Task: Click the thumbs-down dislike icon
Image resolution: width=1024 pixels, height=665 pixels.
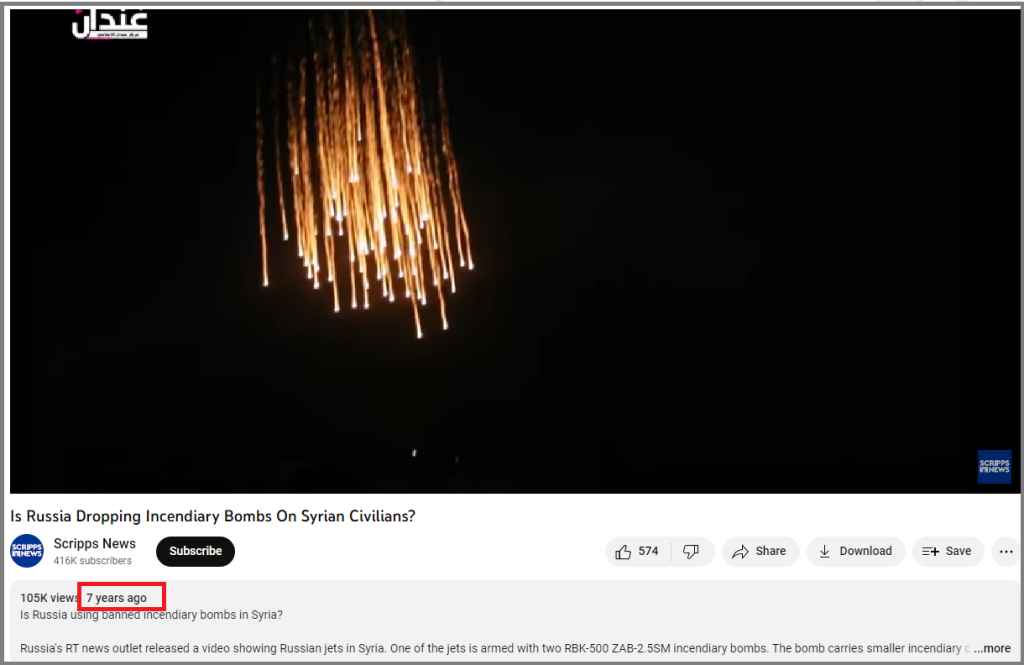Action: (x=691, y=551)
